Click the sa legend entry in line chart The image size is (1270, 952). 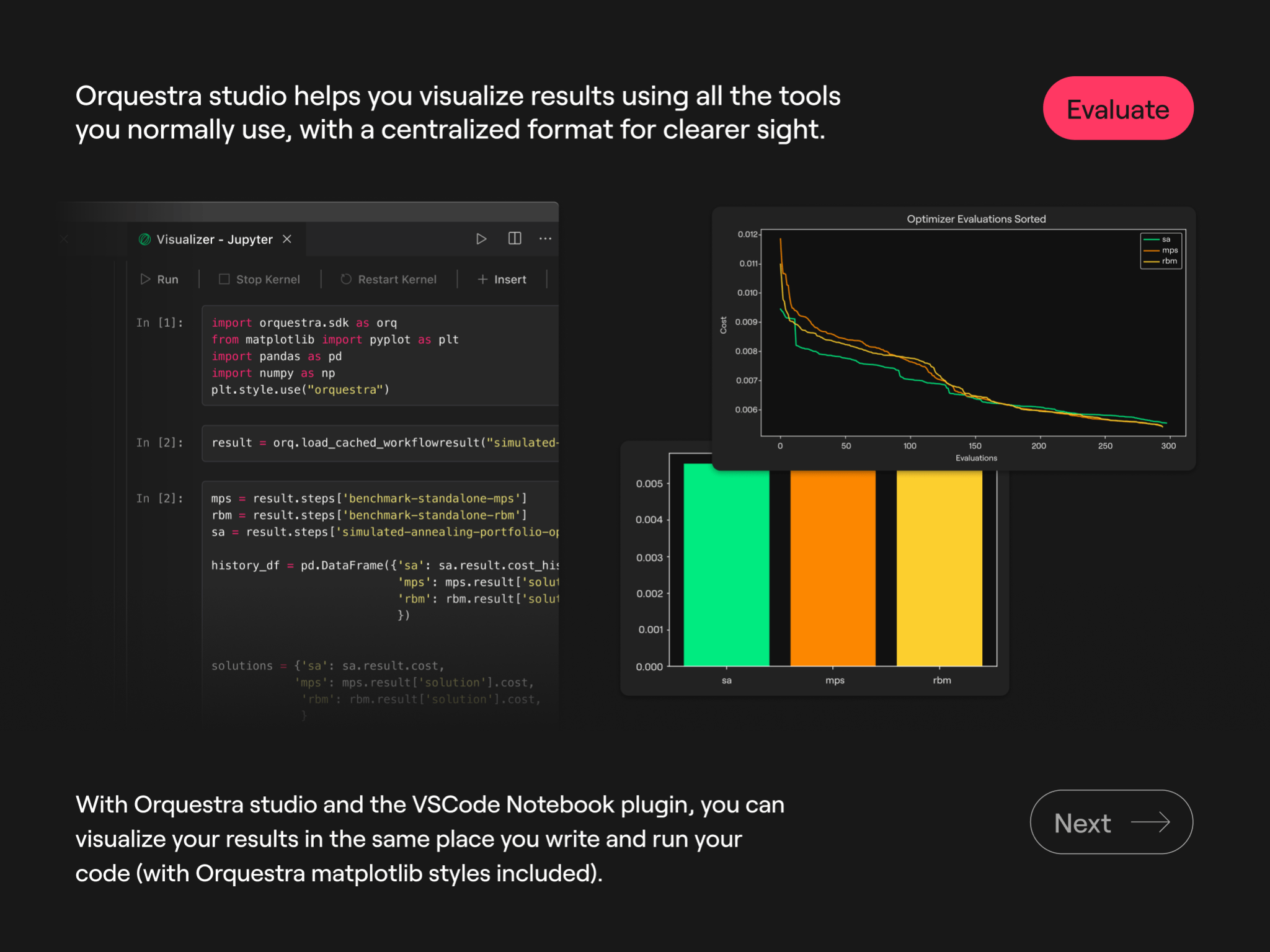pyautogui.click(x=1157, y=239)
